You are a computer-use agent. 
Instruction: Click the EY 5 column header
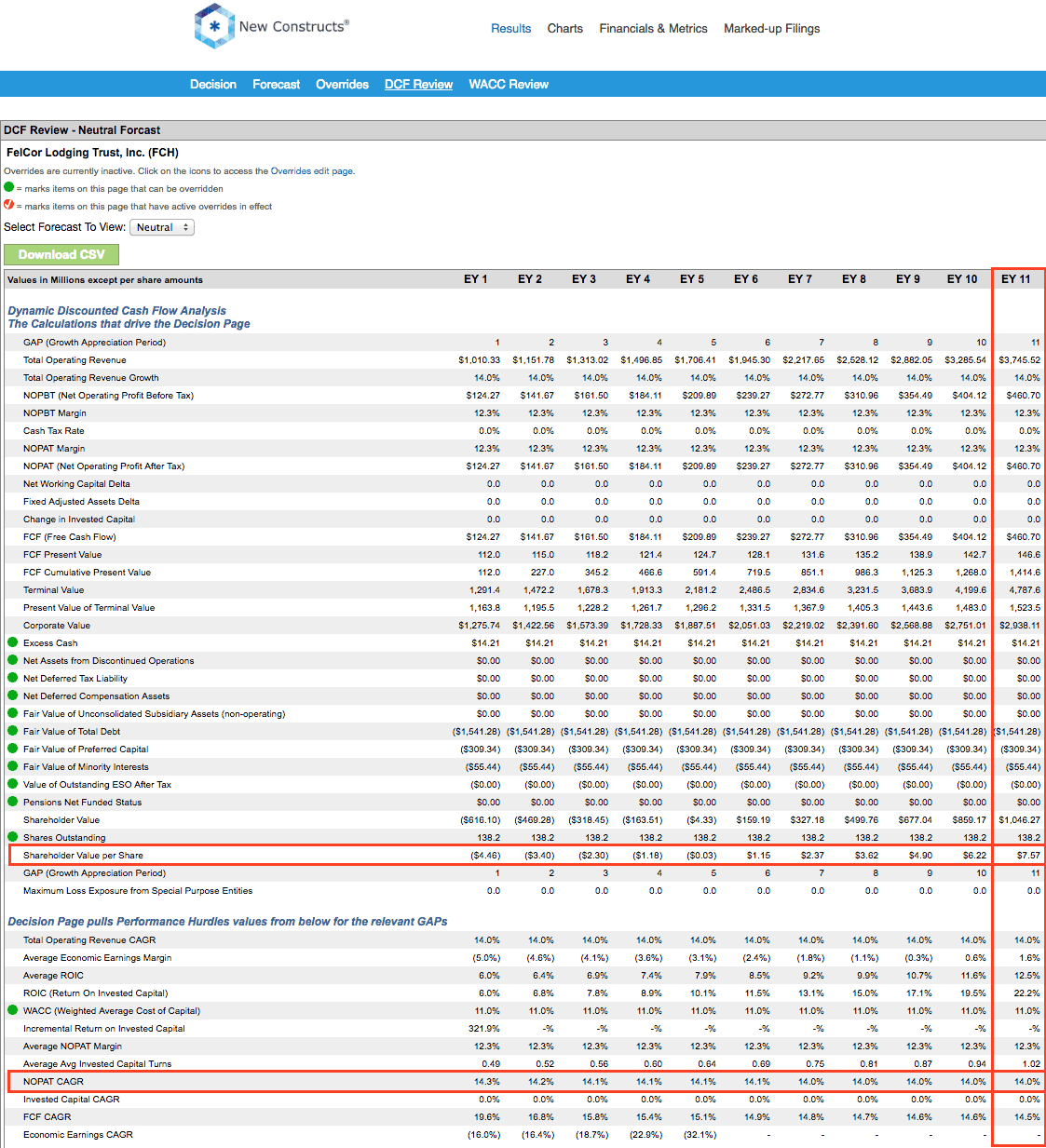(692, 279)
